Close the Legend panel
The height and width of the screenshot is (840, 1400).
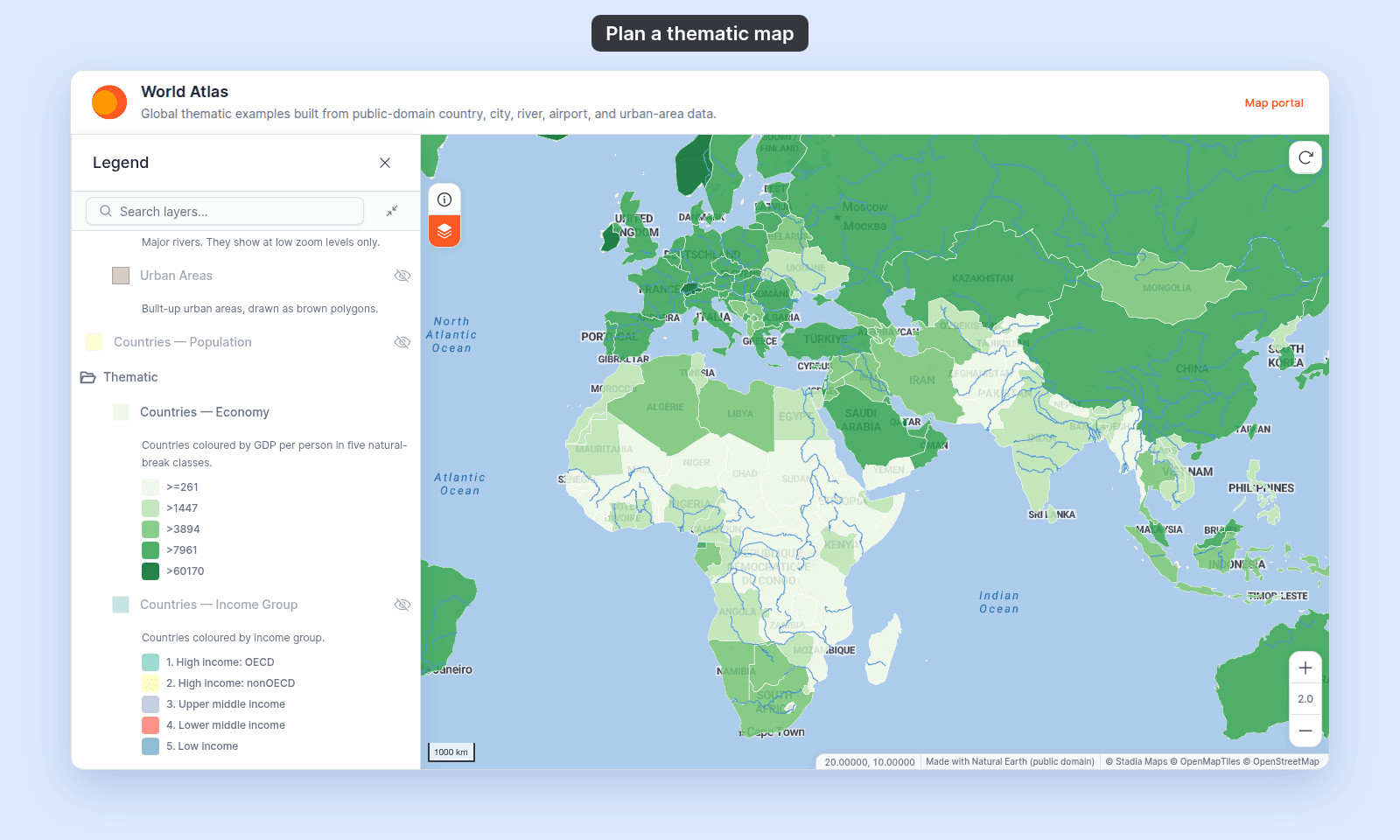[385, 163]
